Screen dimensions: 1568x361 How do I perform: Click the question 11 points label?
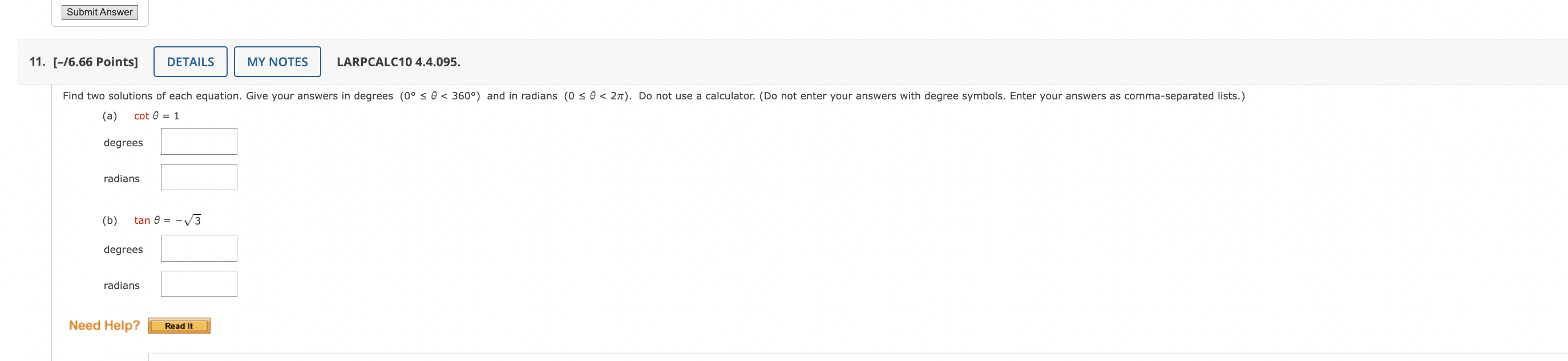point(94,61)
